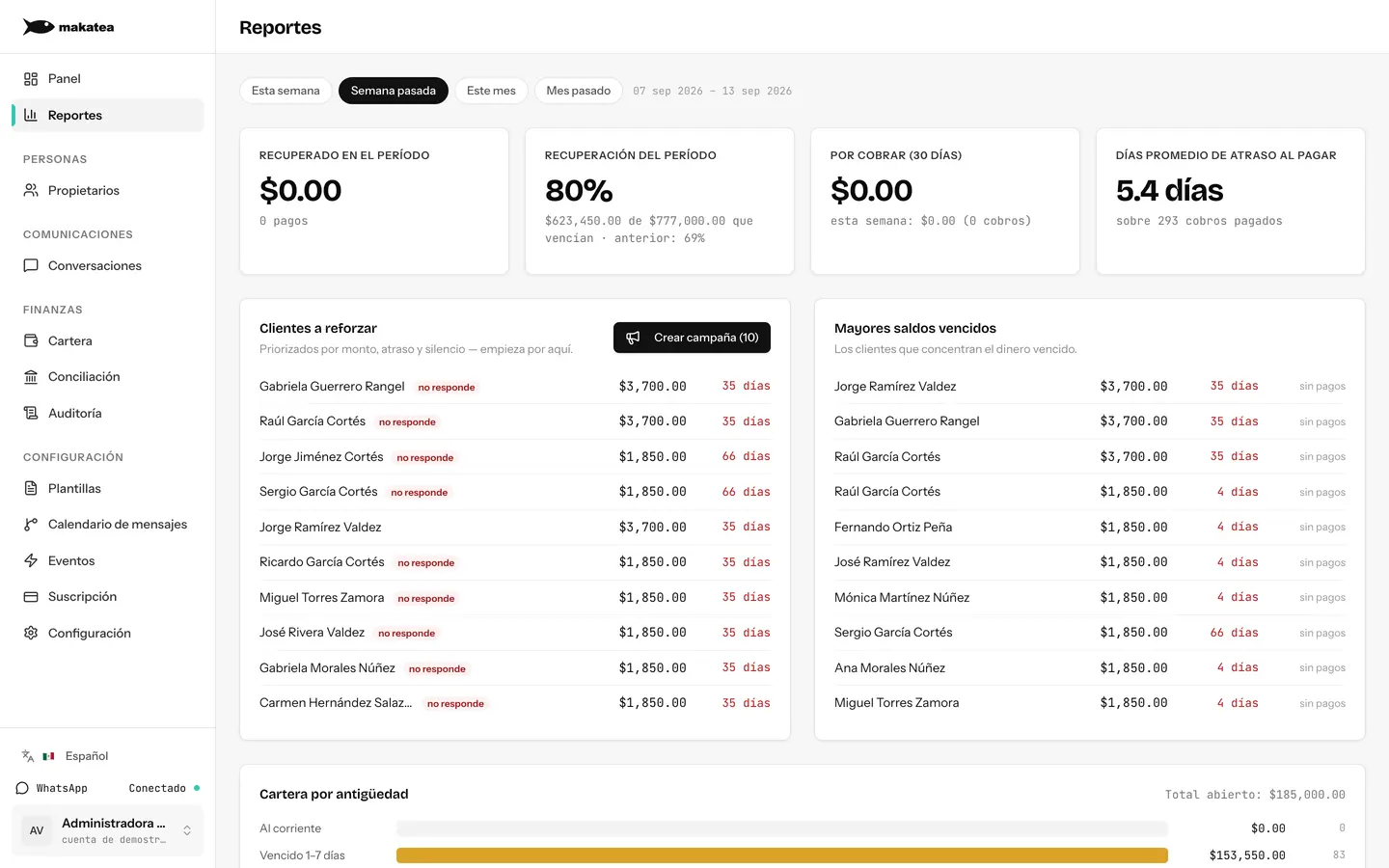Click the AV account avatar
This screenshot has height=868, width=1389.
point(37,830)
